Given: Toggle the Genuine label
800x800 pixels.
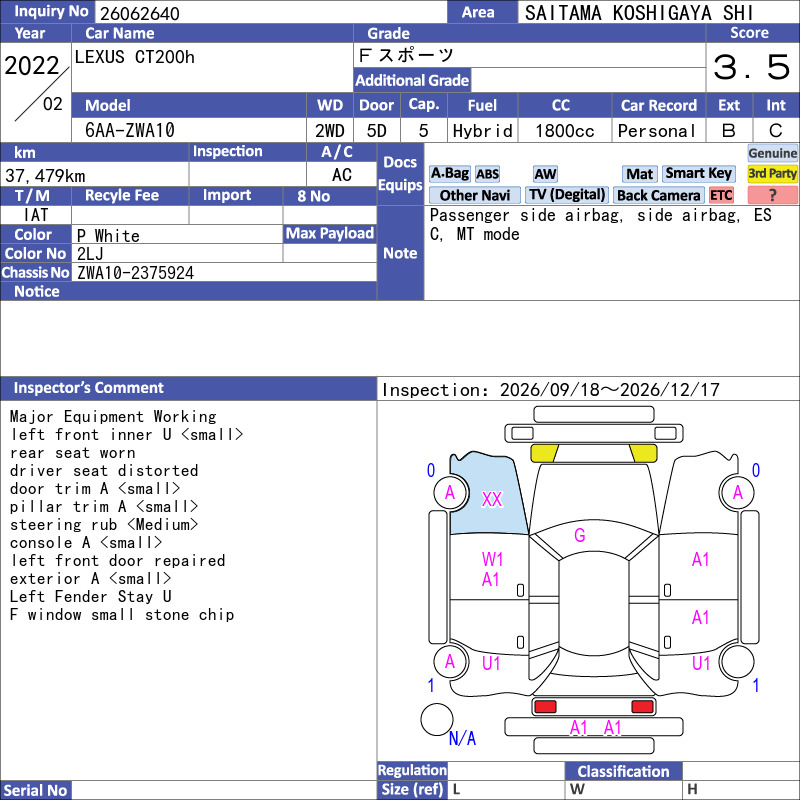Looking at the screenshot, I should 772,153.
